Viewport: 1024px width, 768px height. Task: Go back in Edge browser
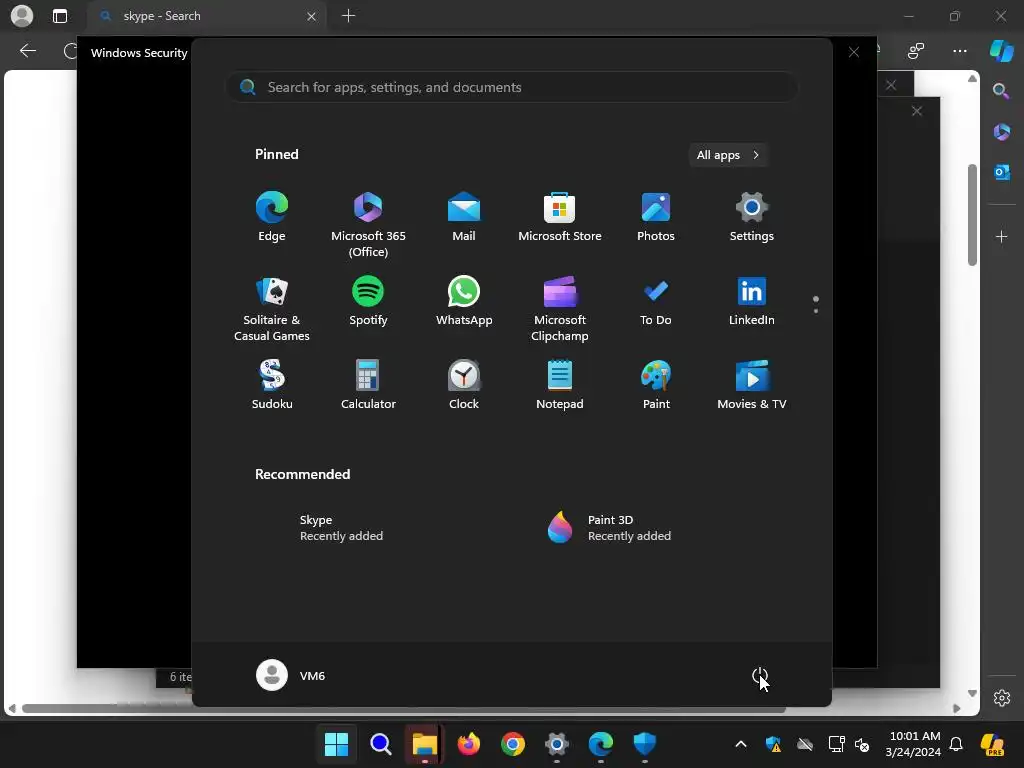(x=27, y=50)
